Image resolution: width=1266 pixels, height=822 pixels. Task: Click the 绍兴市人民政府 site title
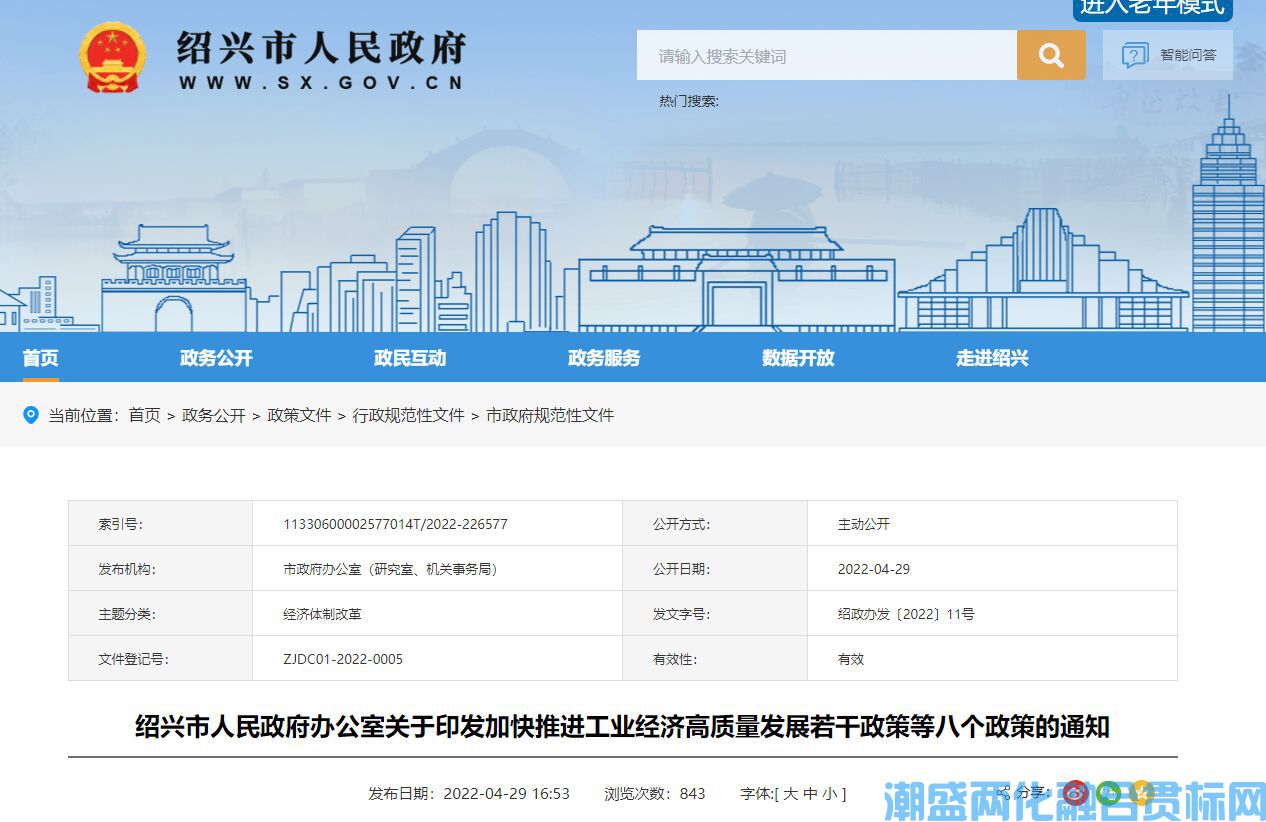(322, 47)
